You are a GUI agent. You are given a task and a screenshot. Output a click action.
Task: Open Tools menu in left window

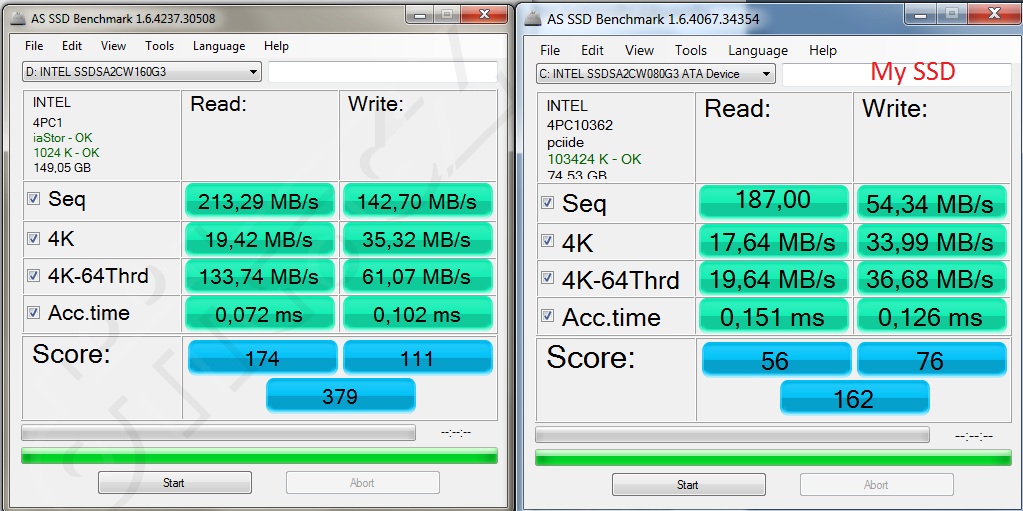(160, 46)
